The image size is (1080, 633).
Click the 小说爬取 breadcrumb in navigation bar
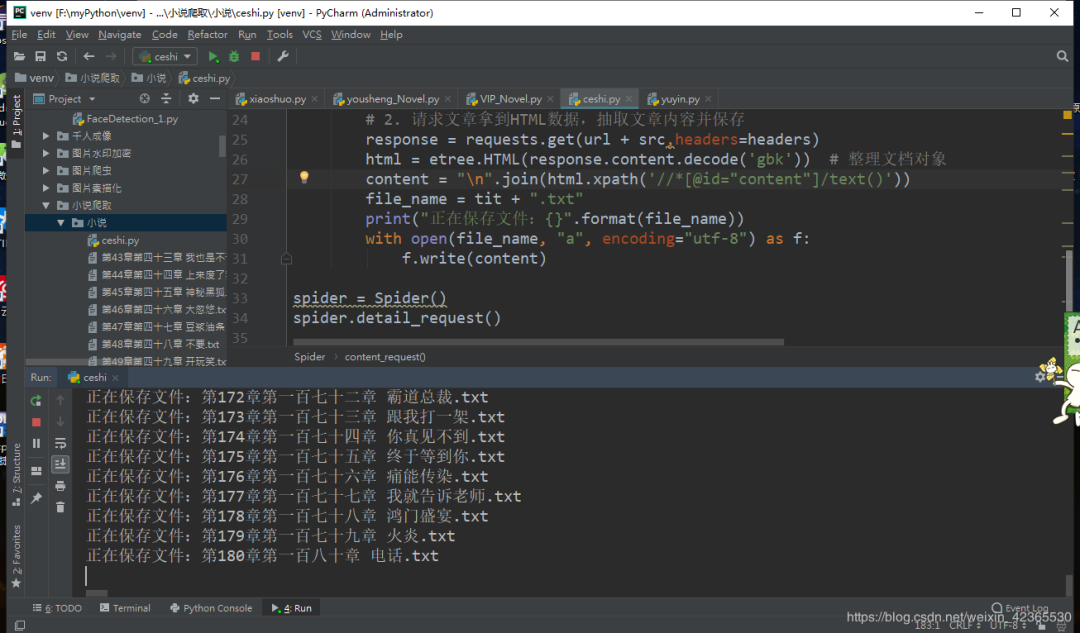click(x=93, y=78)
